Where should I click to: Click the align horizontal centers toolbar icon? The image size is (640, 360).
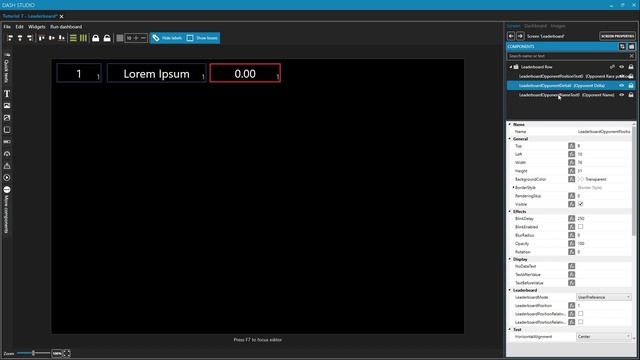20,38
